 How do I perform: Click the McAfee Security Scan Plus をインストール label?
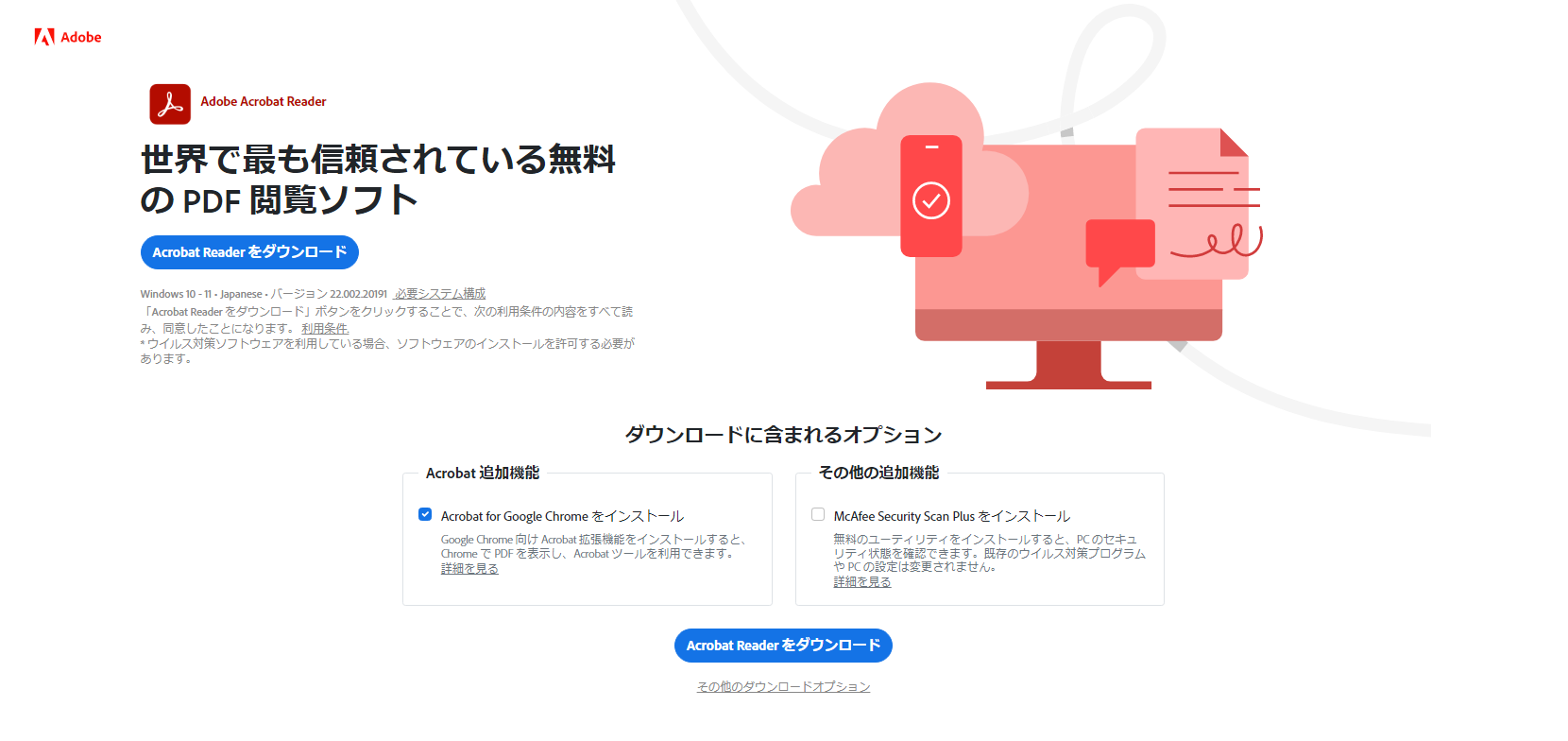[x=952, y=516]
